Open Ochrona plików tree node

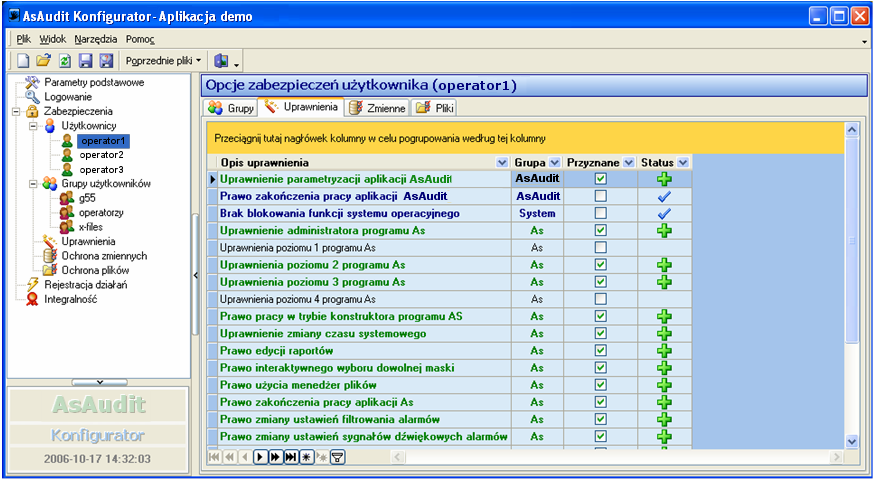(95, 271)
